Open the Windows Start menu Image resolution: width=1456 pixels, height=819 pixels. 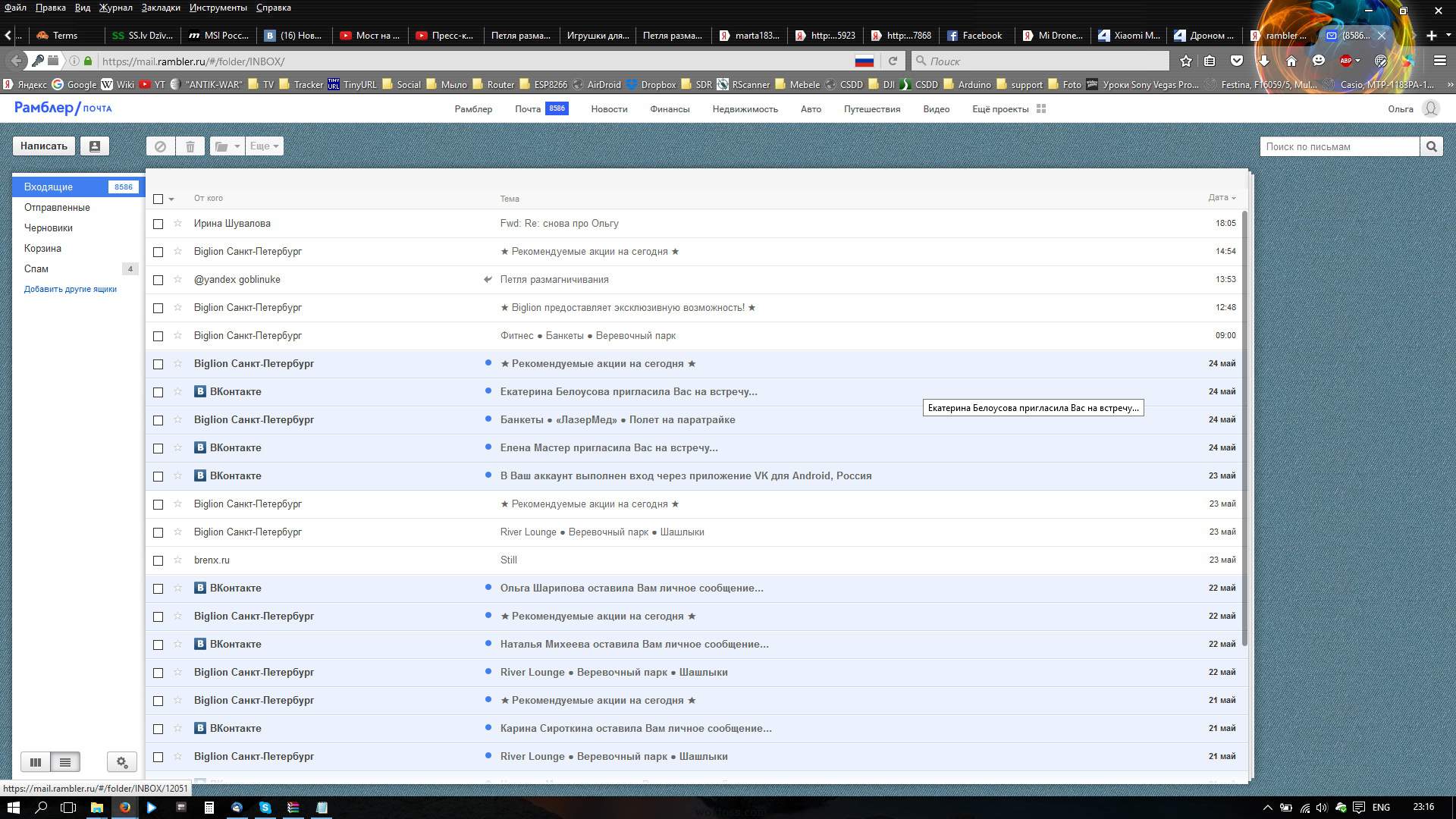[13, 808]
